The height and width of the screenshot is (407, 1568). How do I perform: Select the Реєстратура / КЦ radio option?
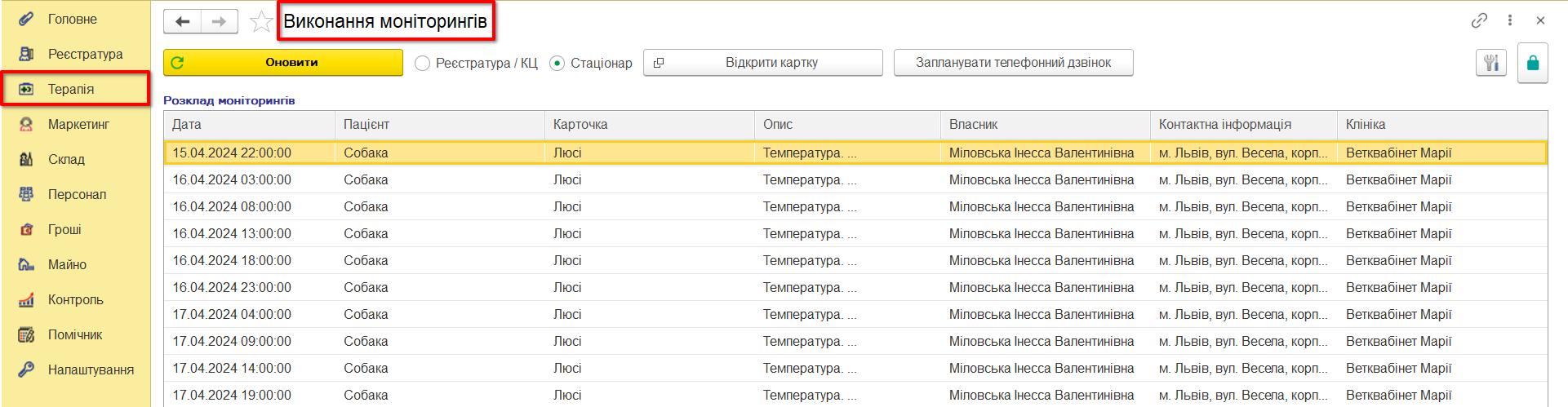tap(478, 63)
